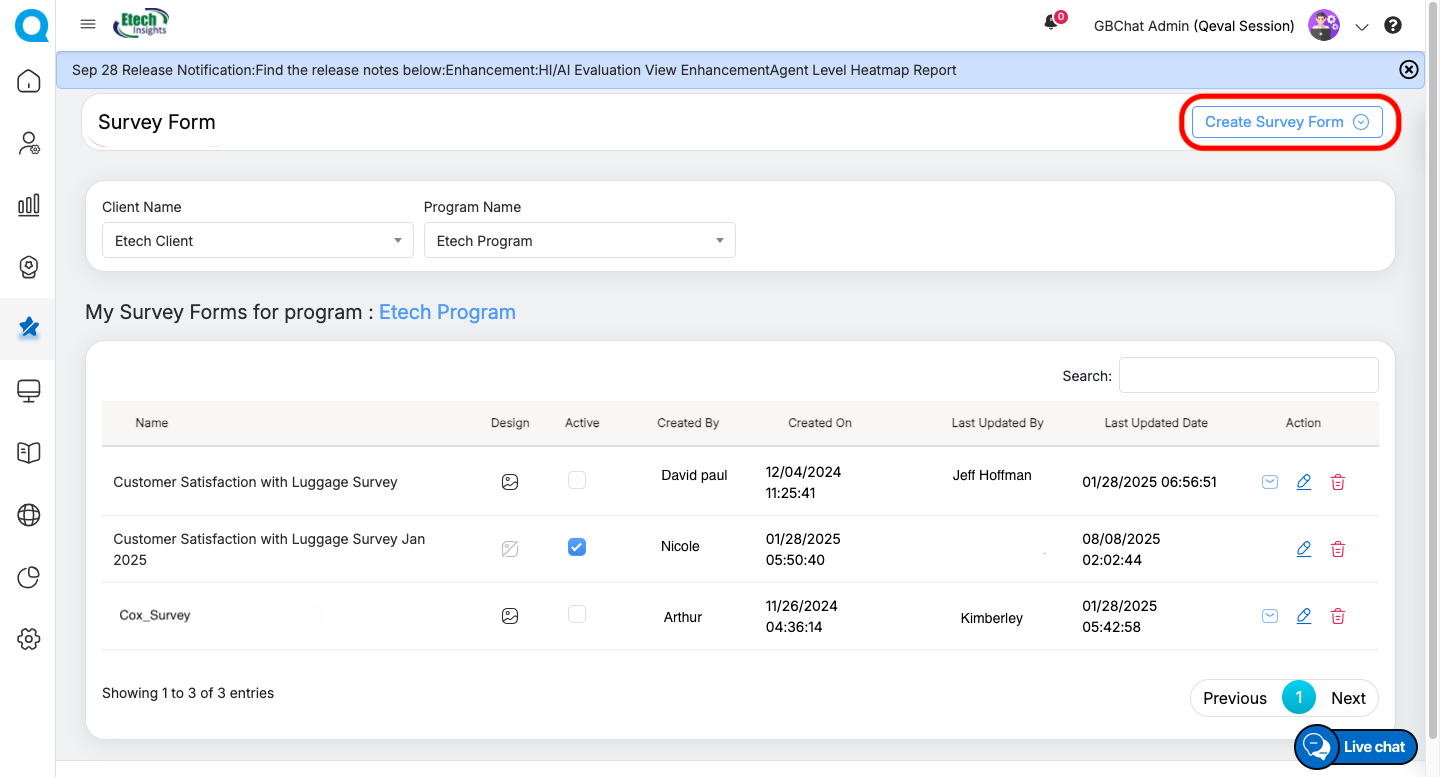Uncheck Active for Luggage Survey Jan 2025
Image resolution: width=1440 pixels, height=777 pixels.
click(x=577, y=547)
